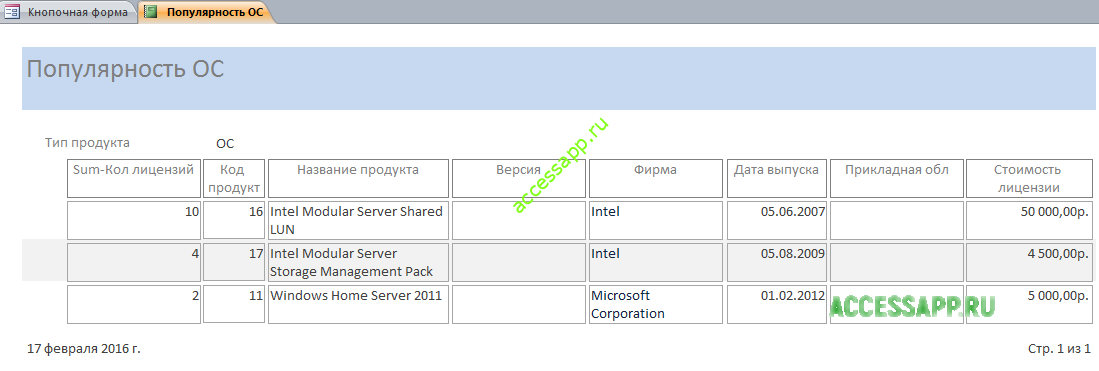Click the price 4 500,00р.

point(1028,262)
